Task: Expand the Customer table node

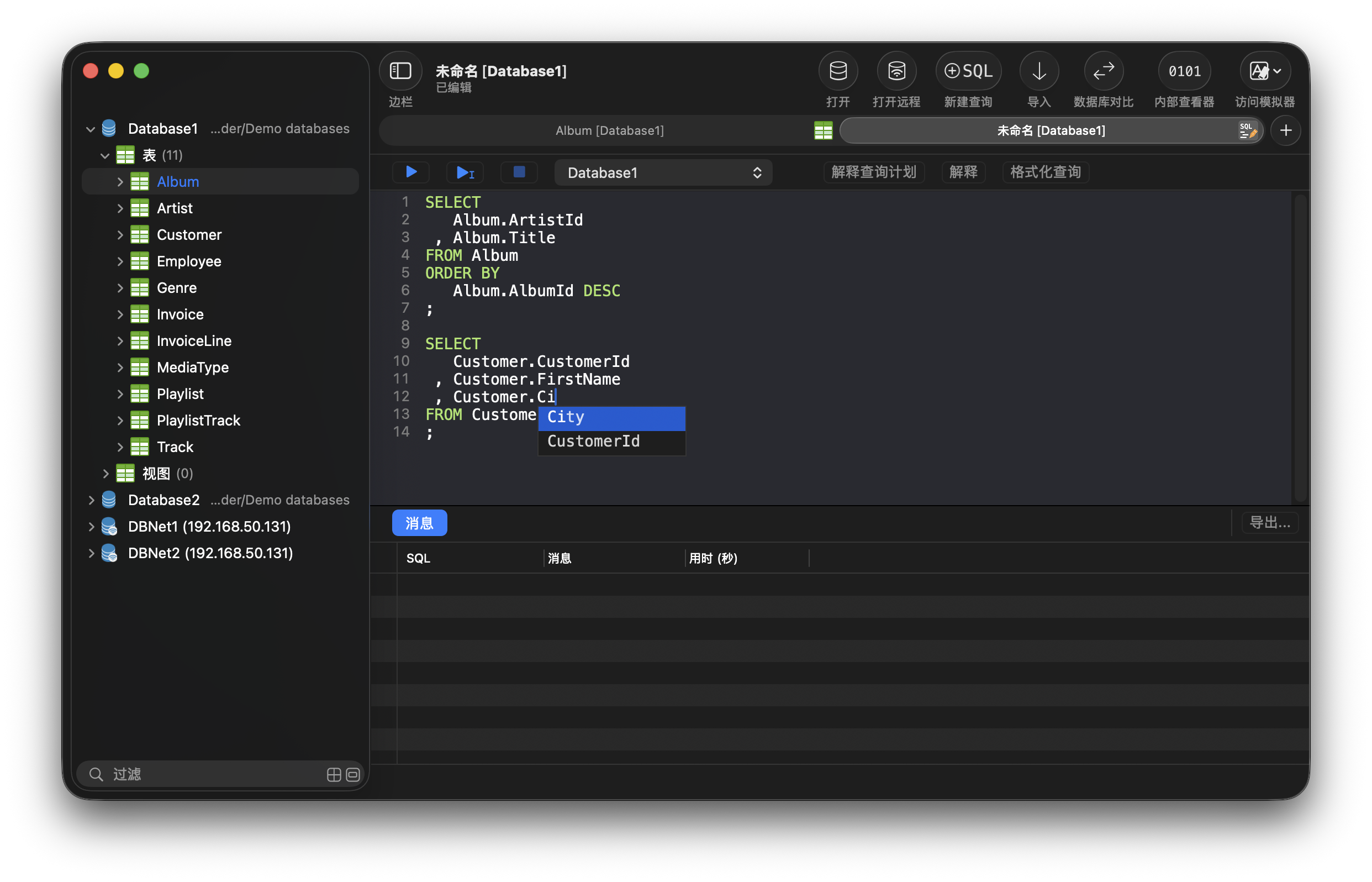Action: (x=120, y=235)
